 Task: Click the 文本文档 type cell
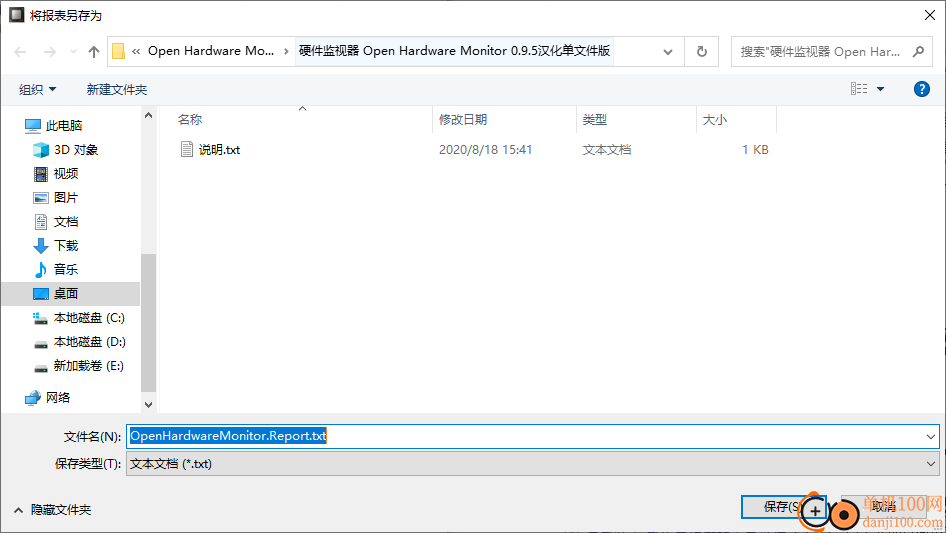pos(607,150)
